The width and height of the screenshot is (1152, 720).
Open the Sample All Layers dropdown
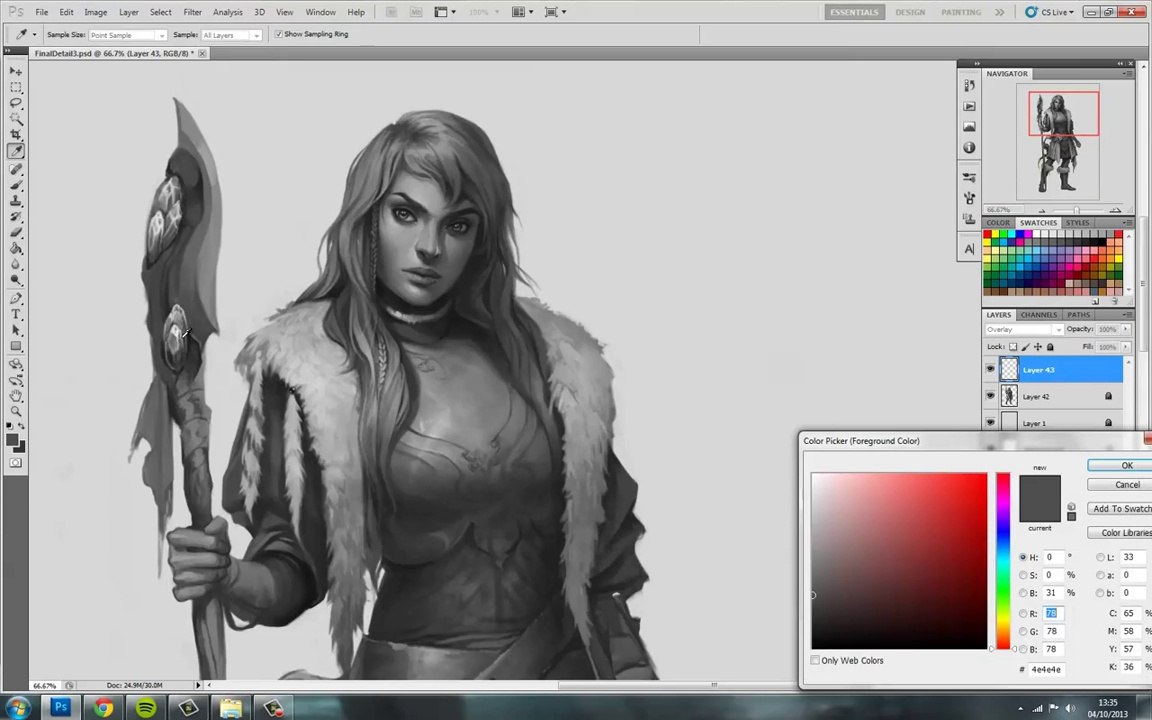click(231, 35)
